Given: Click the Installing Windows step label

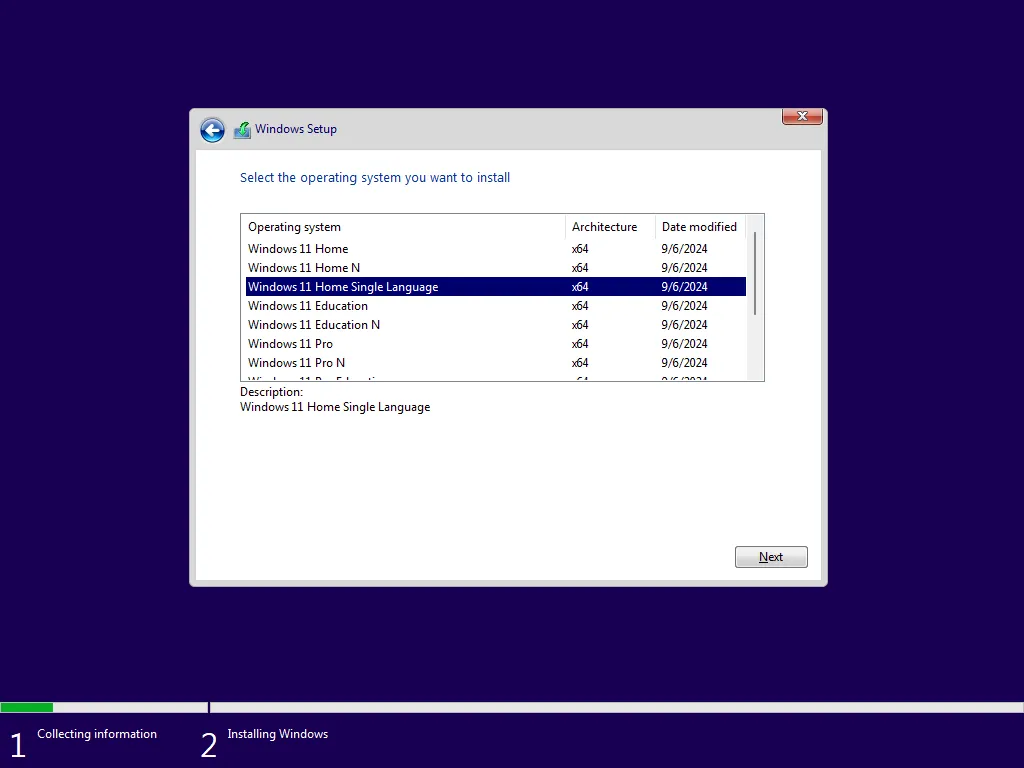Looking at the screenshot, I should click(277, 733).
